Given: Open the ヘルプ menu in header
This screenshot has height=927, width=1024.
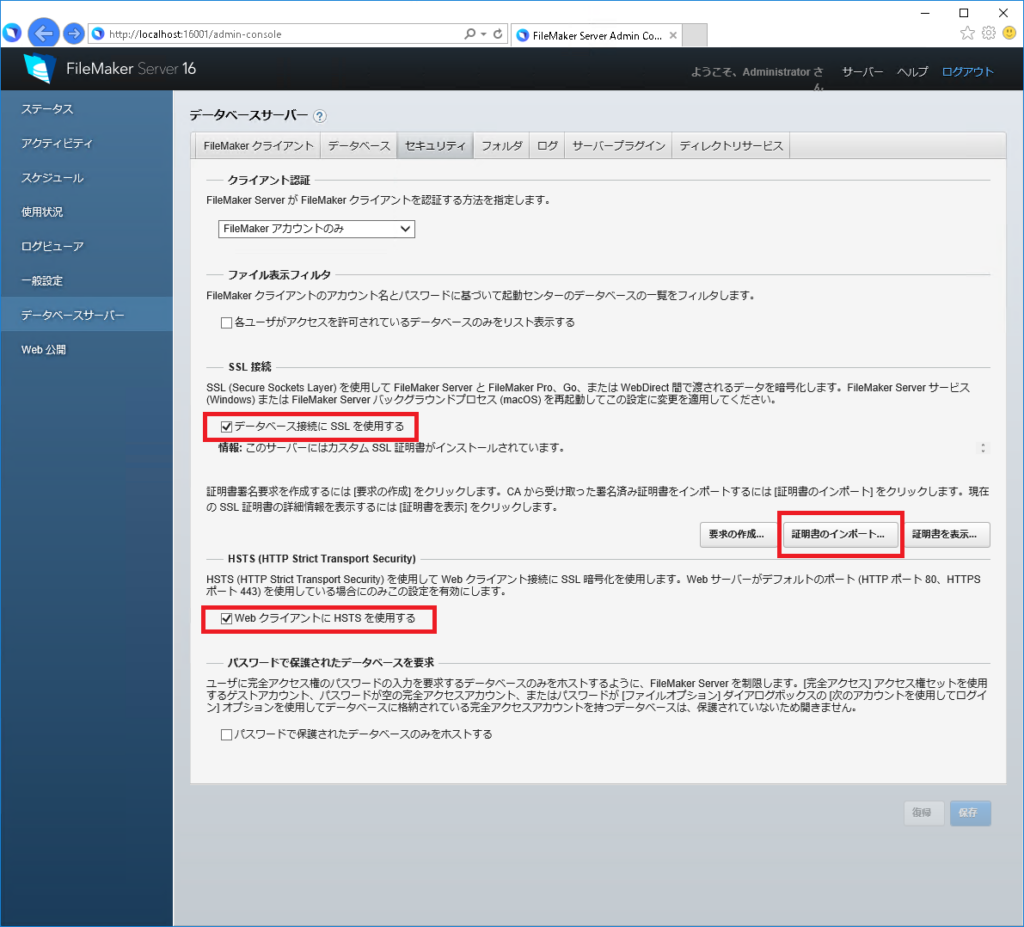Looking at the screenshot, I should [x=912, y=72].
